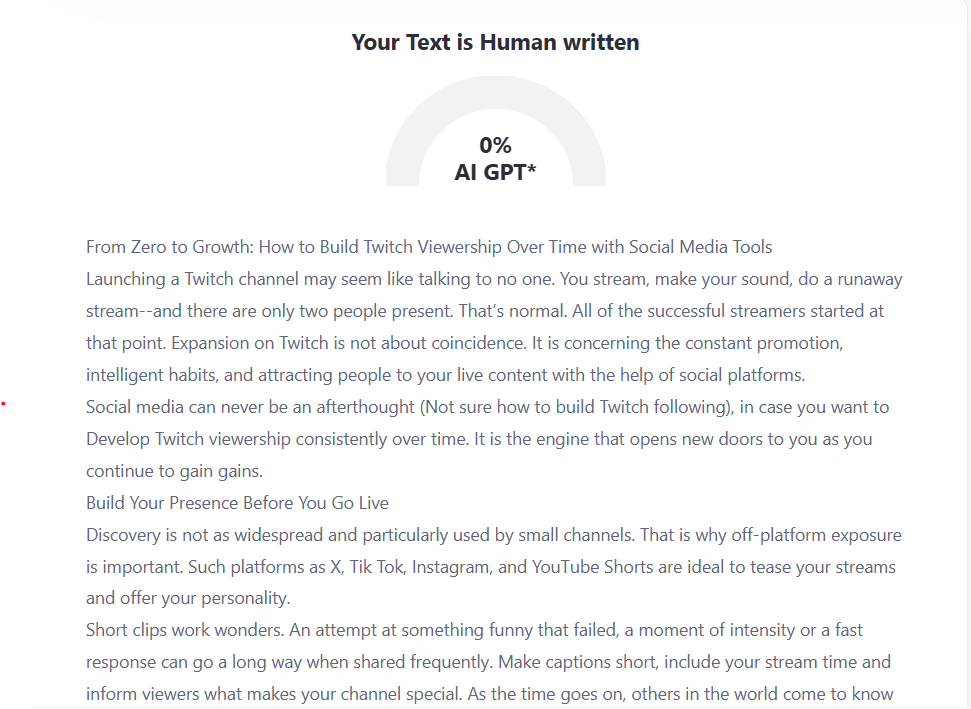Click the line starting "intelligent habits, and attracting"
Screen dimensions: 971x709
point(445,375)
